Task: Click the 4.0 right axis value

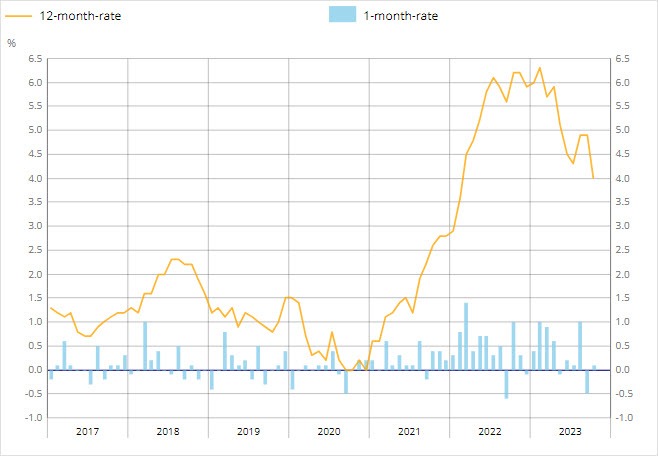Action: pos(622,179)
